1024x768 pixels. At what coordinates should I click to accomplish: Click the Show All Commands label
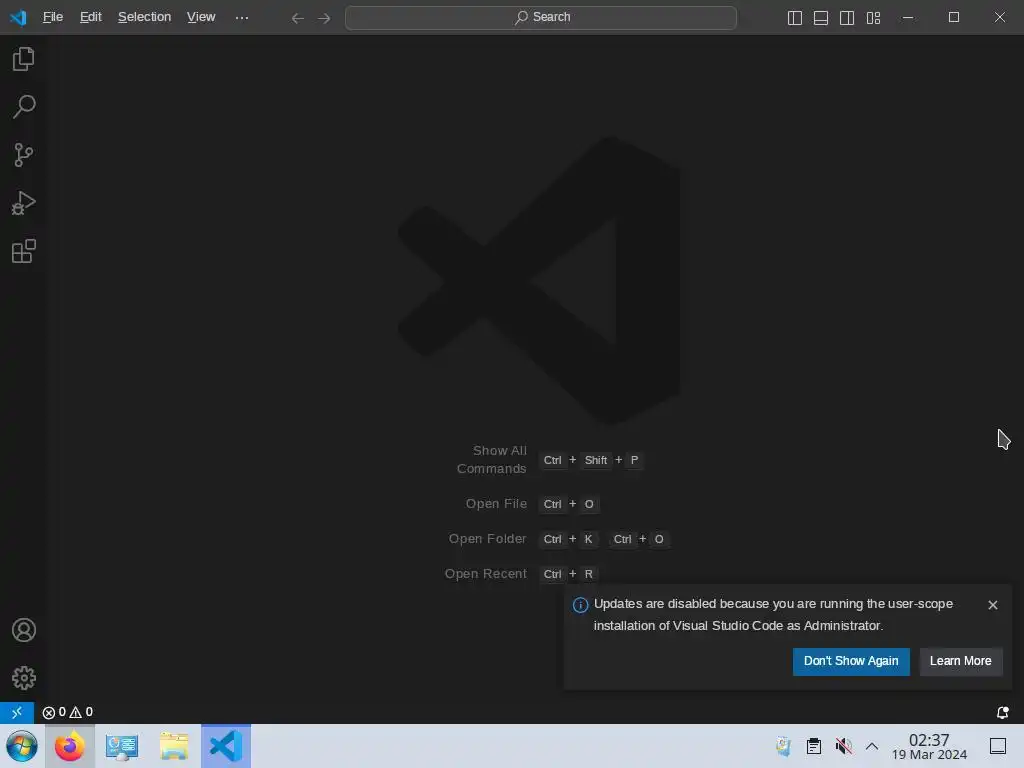click(x=492, y=460)
